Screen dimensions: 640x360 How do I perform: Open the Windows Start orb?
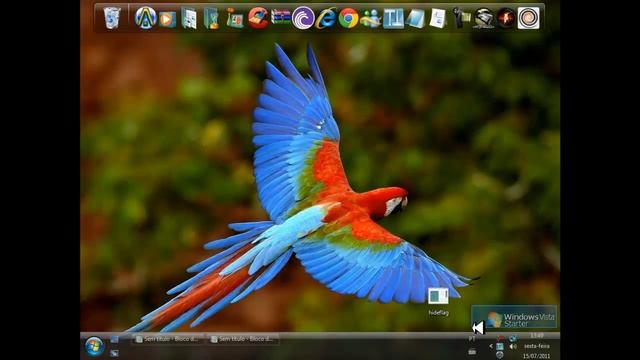point(94,347)
